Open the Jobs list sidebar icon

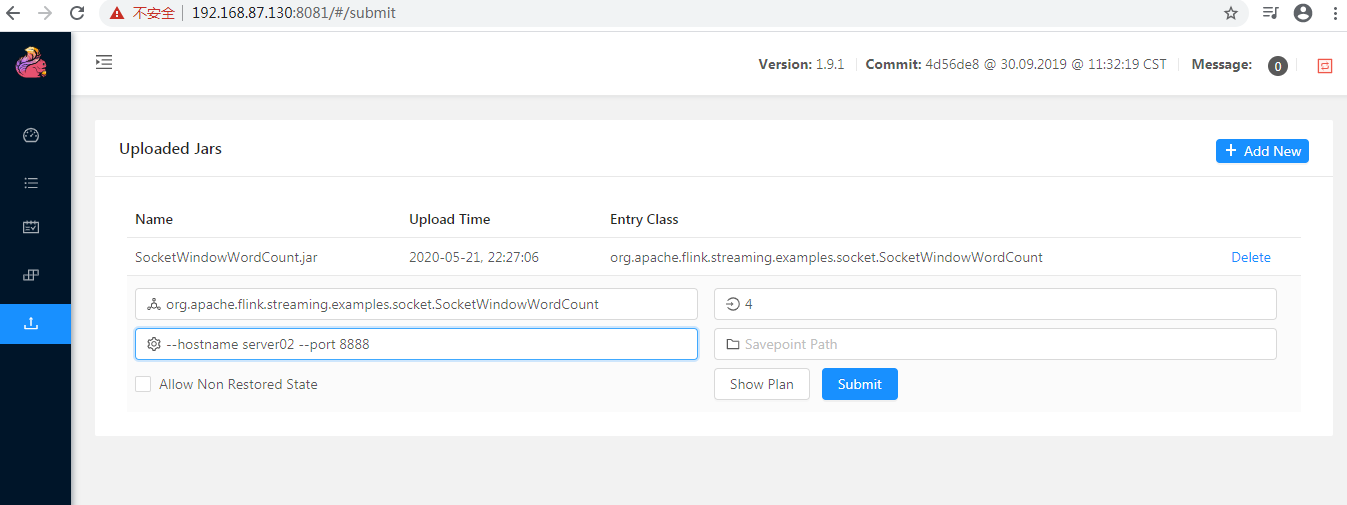[31, 183]
